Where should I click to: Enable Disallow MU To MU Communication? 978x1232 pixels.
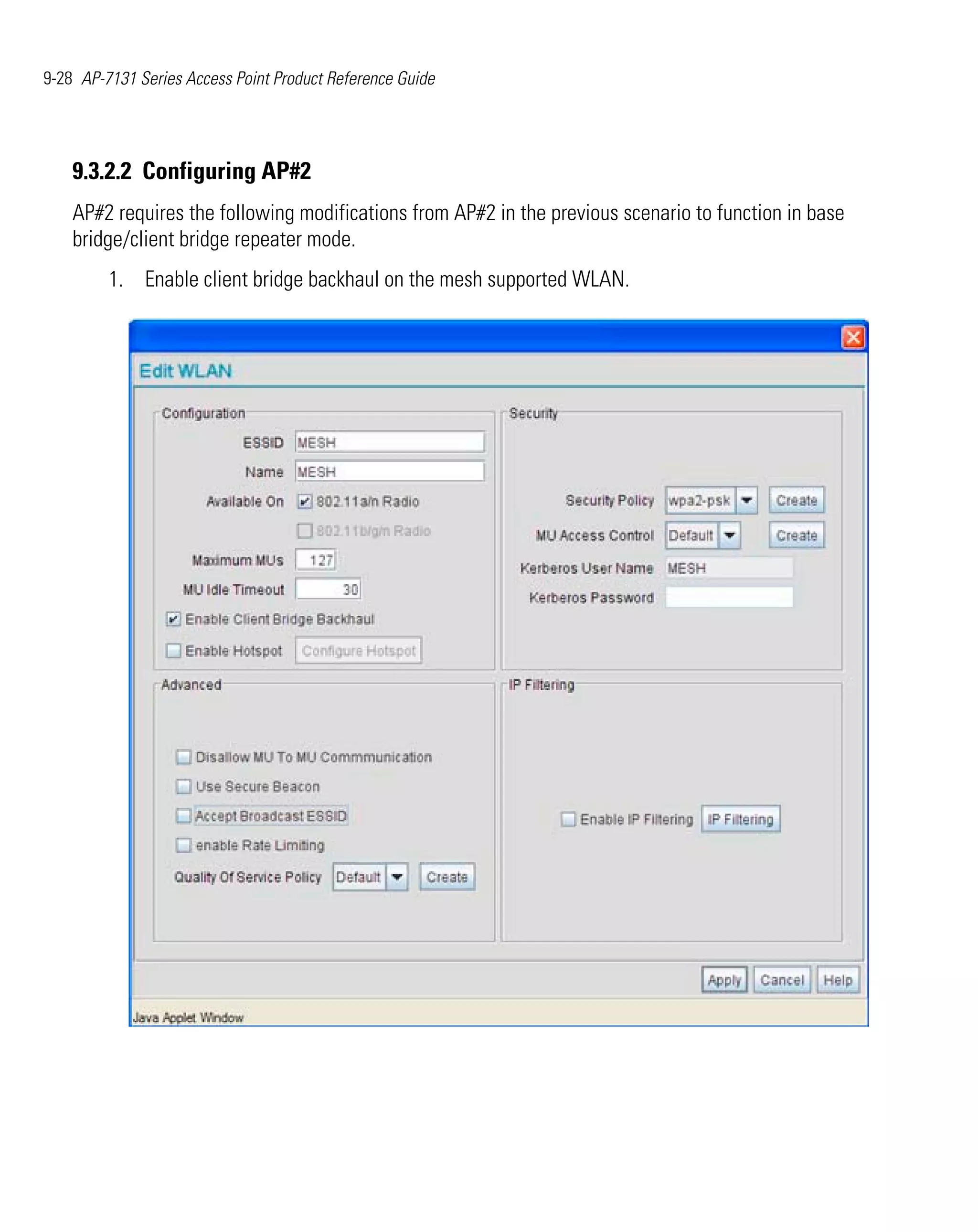pyautogui.click(x=183, y=757)
